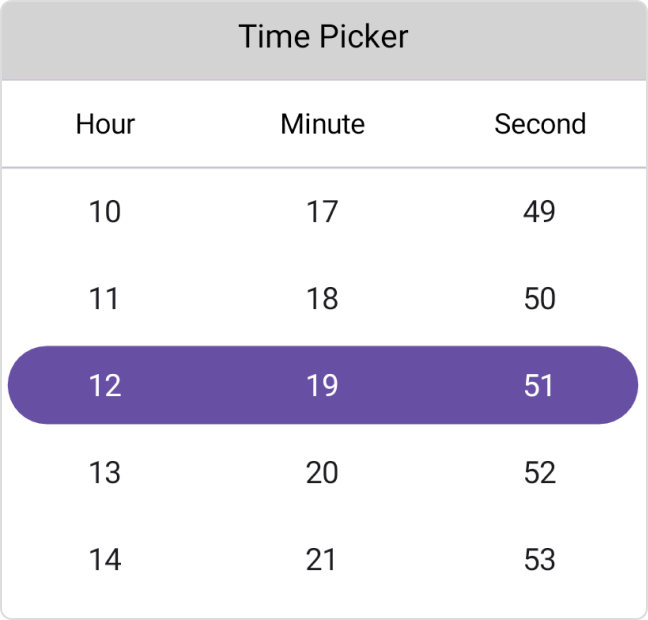
Task: Click the Second column header
Action: [x=540, y=124]
